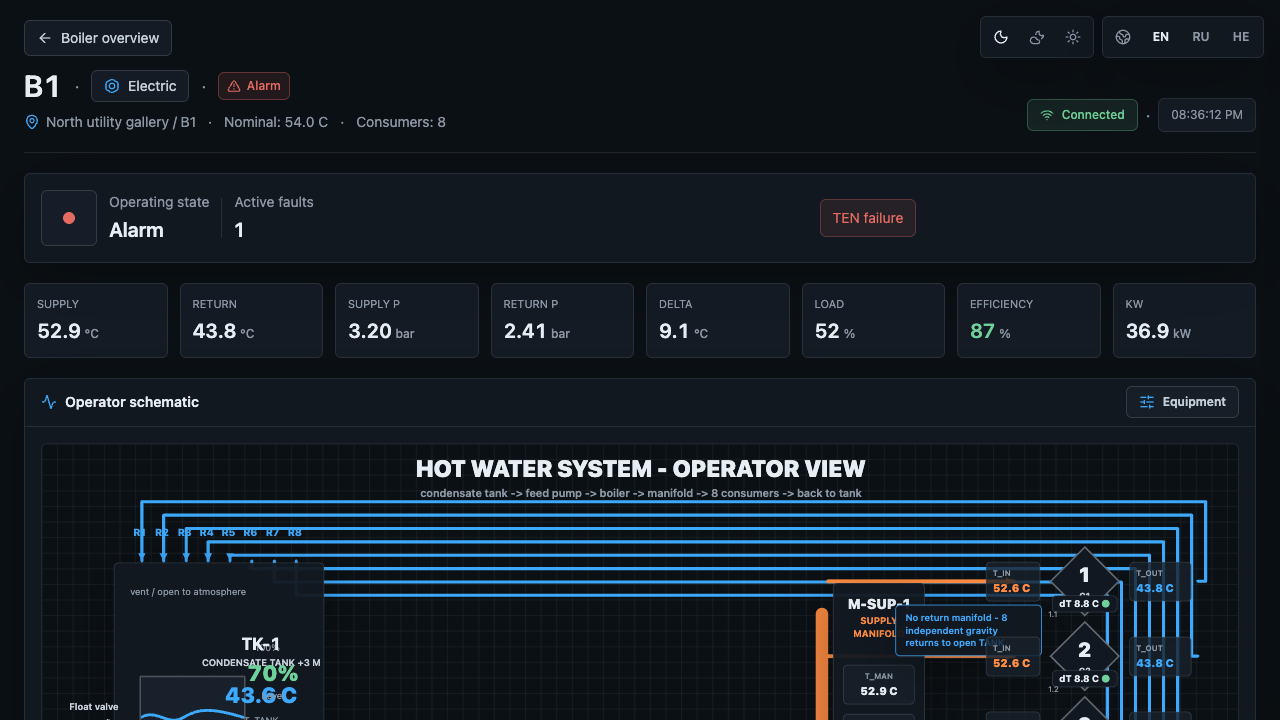Click the B1 boiler title
Viewport: 1280px width, 720px height.
click(x=42, y=87)
